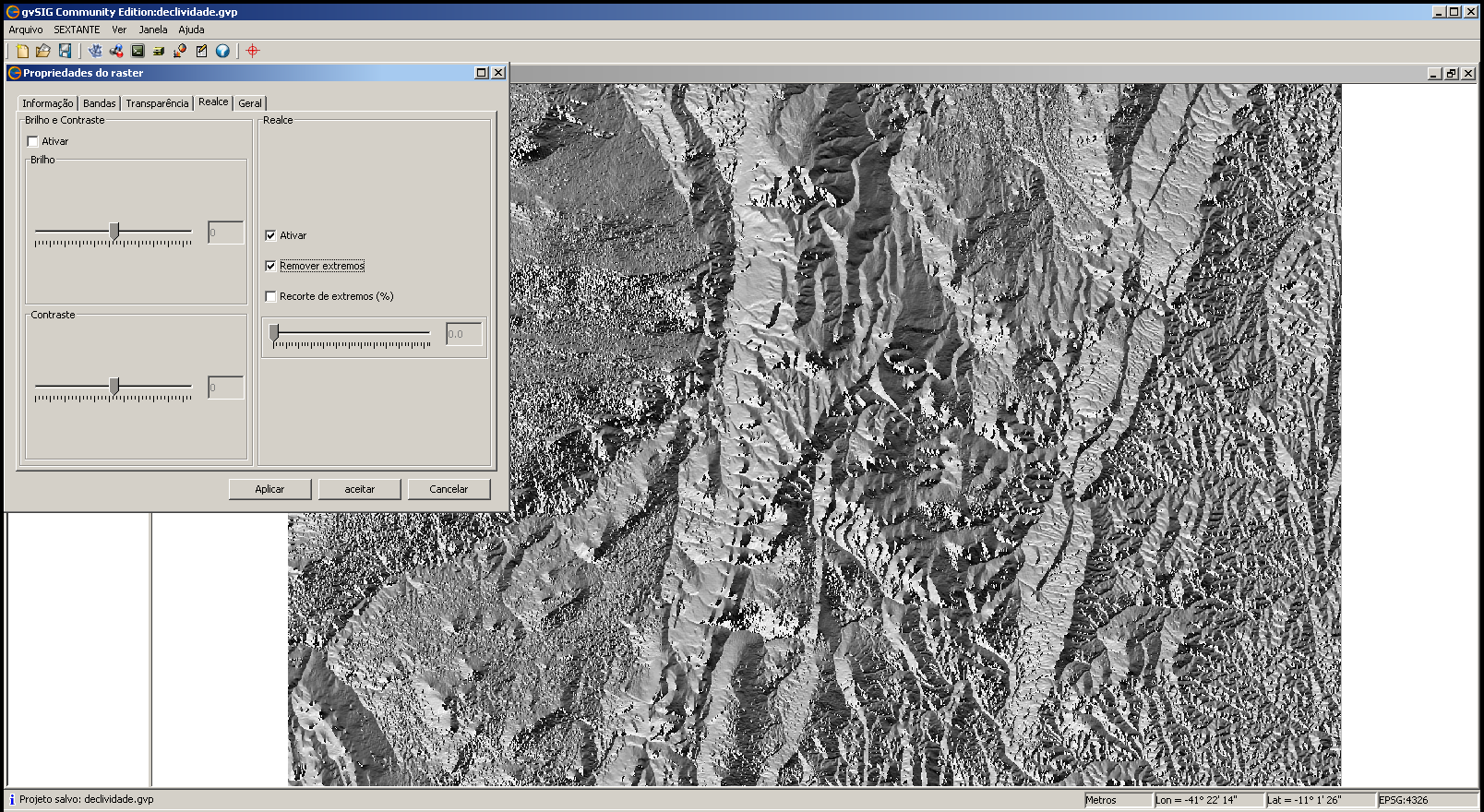The image size is (1484, 812).
Task: Click the red crosshair target icon
Action: pos(253,51)
